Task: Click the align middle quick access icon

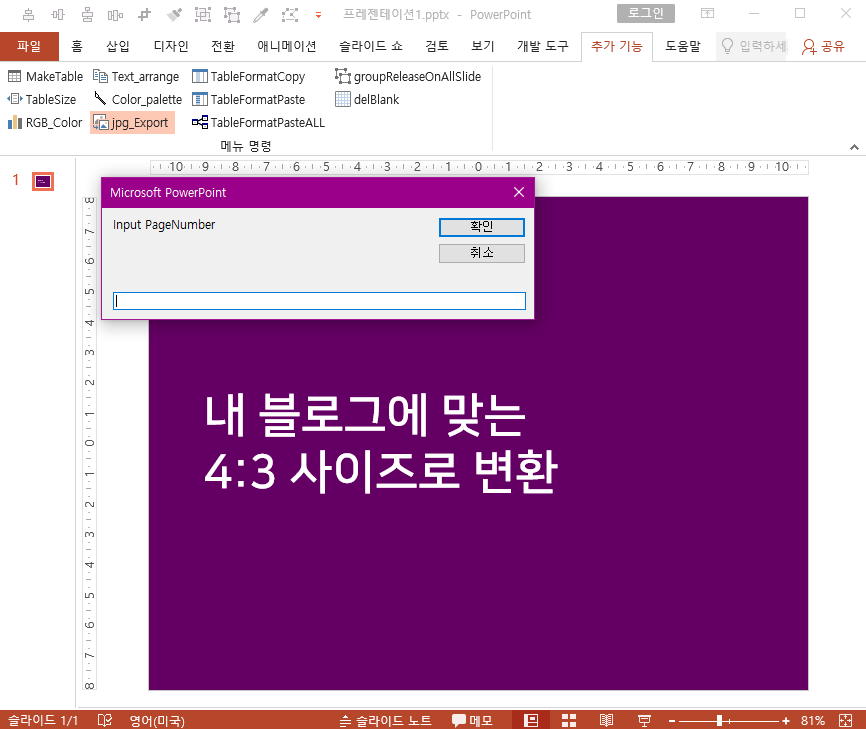Action: tap(57, 15)
